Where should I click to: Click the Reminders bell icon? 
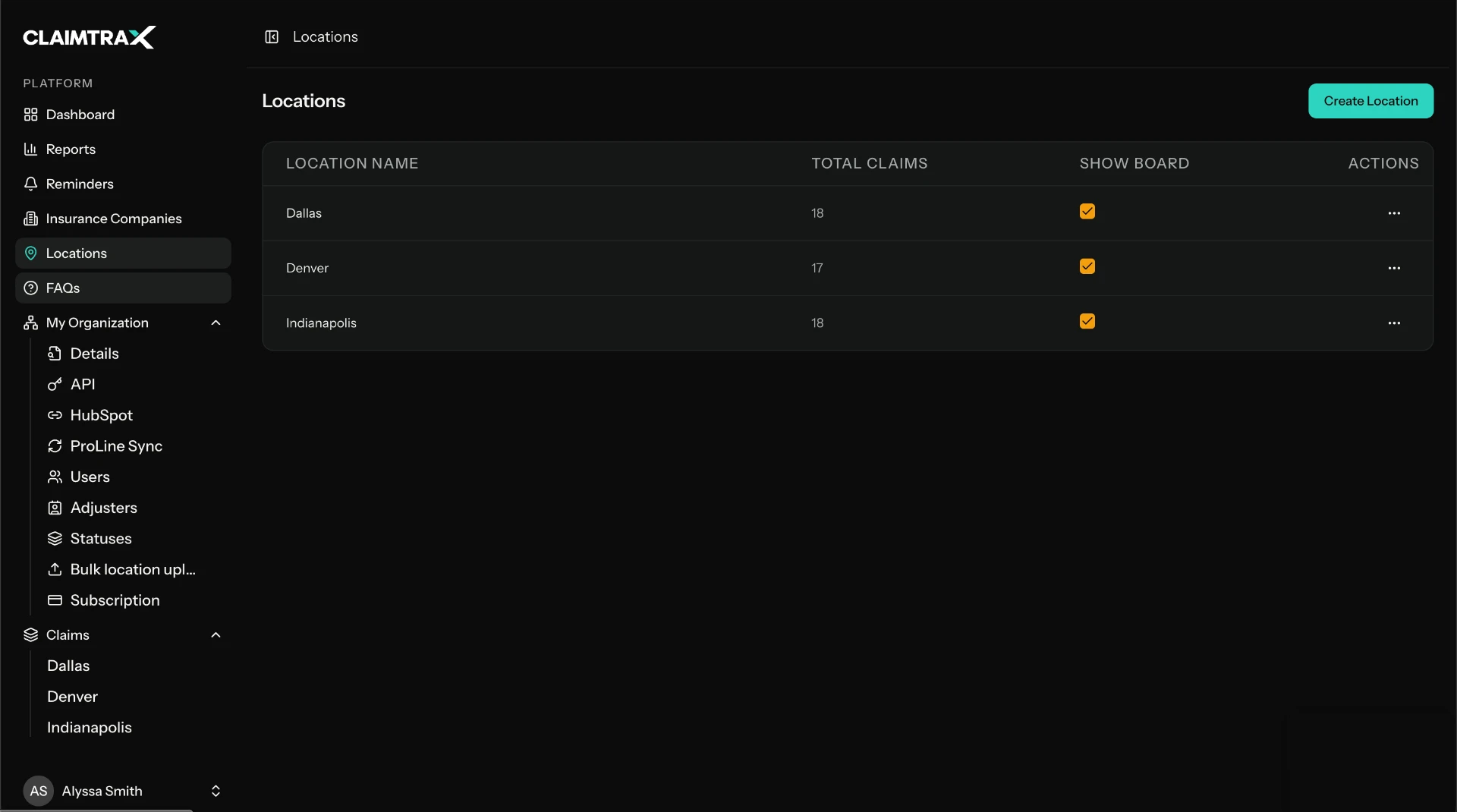click(30, 184)
